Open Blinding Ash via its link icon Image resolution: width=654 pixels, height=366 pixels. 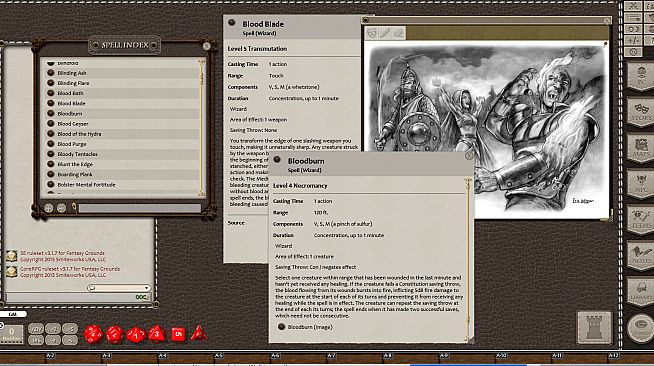pyautogui.click(x=51, y=73)
